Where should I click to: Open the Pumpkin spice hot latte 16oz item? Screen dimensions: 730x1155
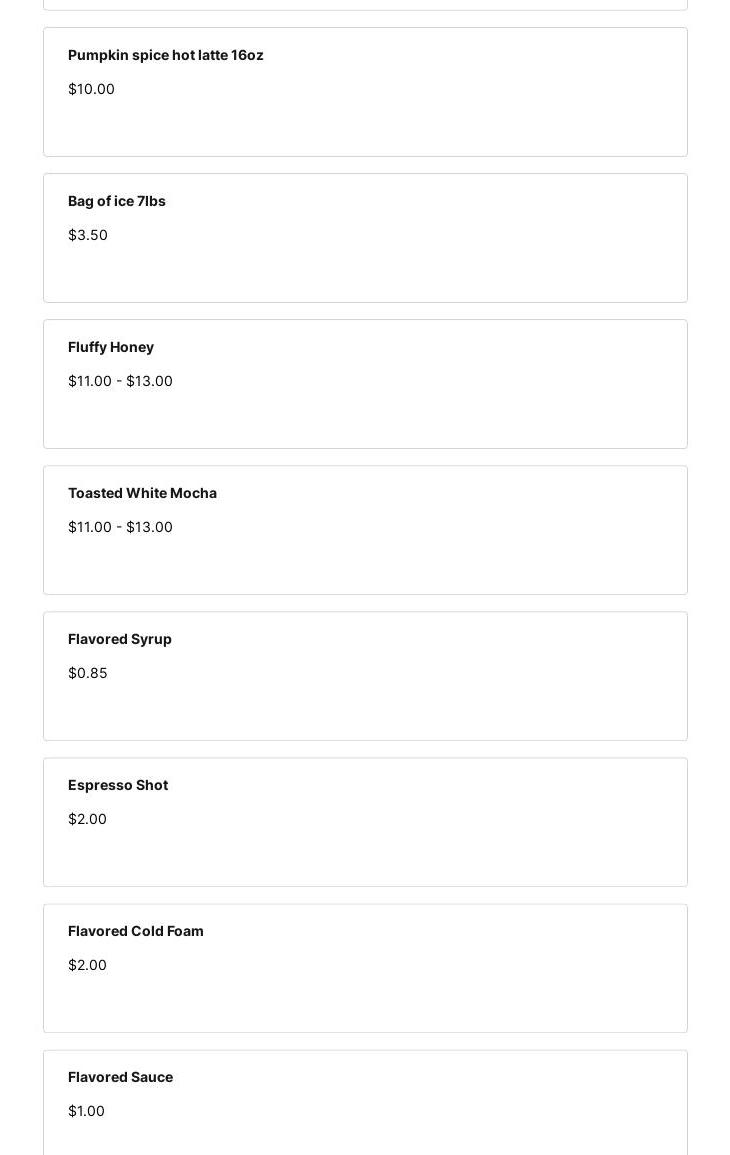point(166,55)
